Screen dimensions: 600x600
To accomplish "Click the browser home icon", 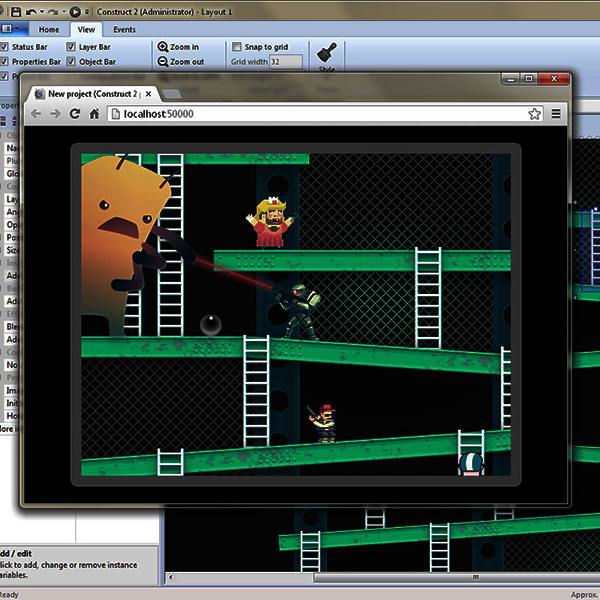I will pyautogui.click(x=94, y=114).
